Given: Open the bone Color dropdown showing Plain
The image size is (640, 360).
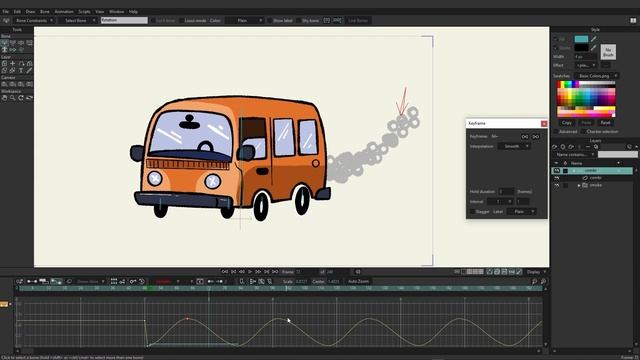Looking at the screenshot, I should coord(245,20).
